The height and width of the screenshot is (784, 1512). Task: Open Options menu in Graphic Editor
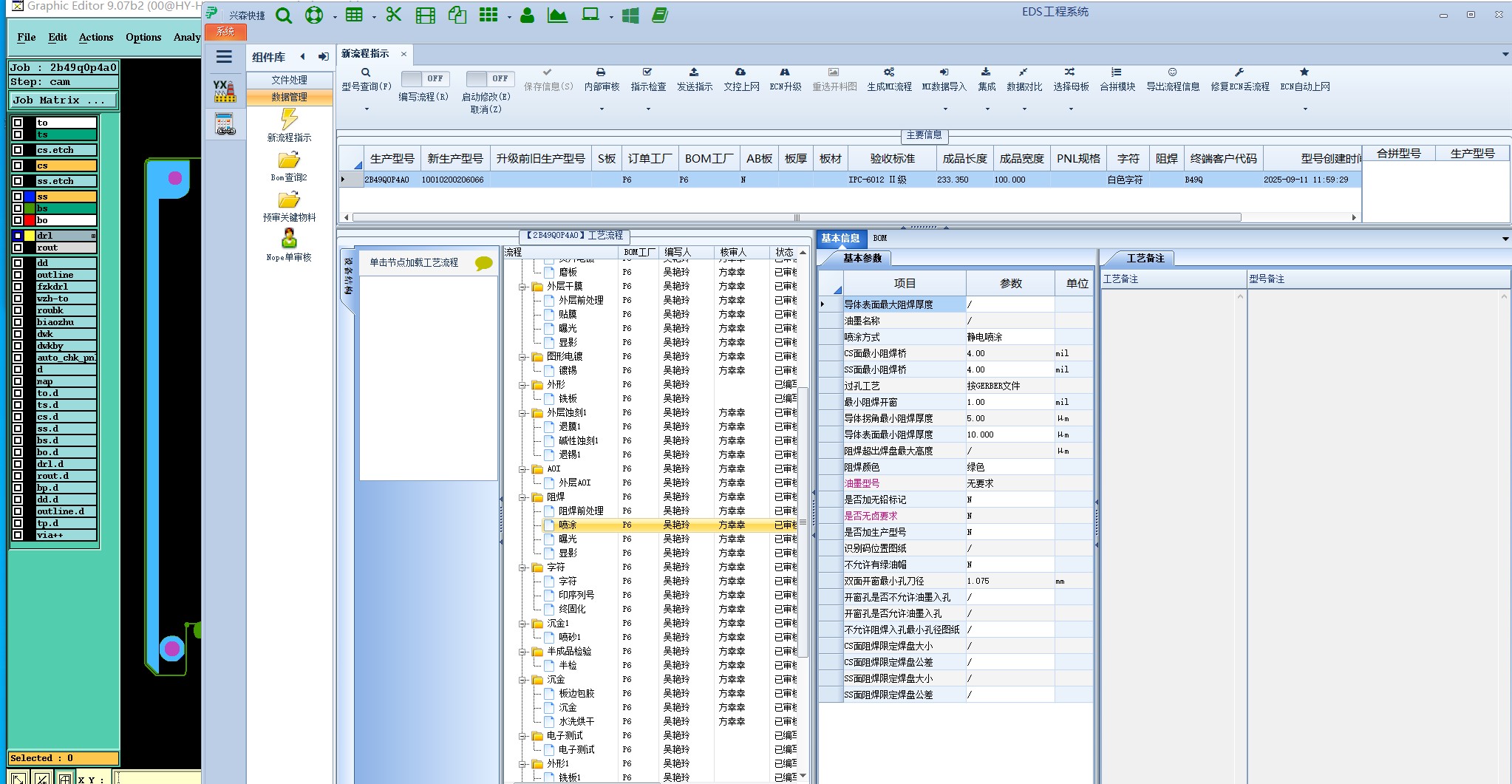tap(143, 37)
